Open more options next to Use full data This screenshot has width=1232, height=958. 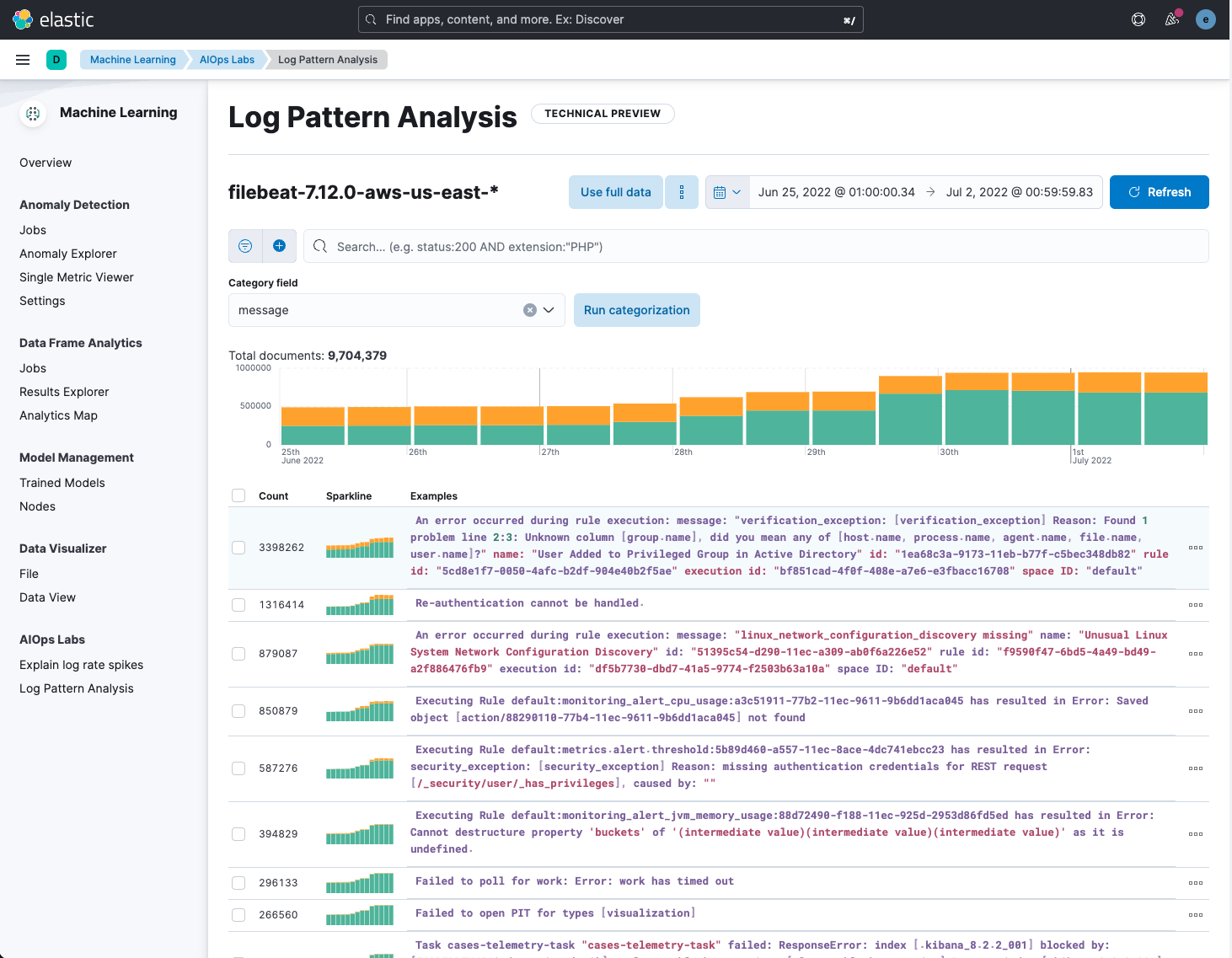pyautogui.click(x=682, y=192)
